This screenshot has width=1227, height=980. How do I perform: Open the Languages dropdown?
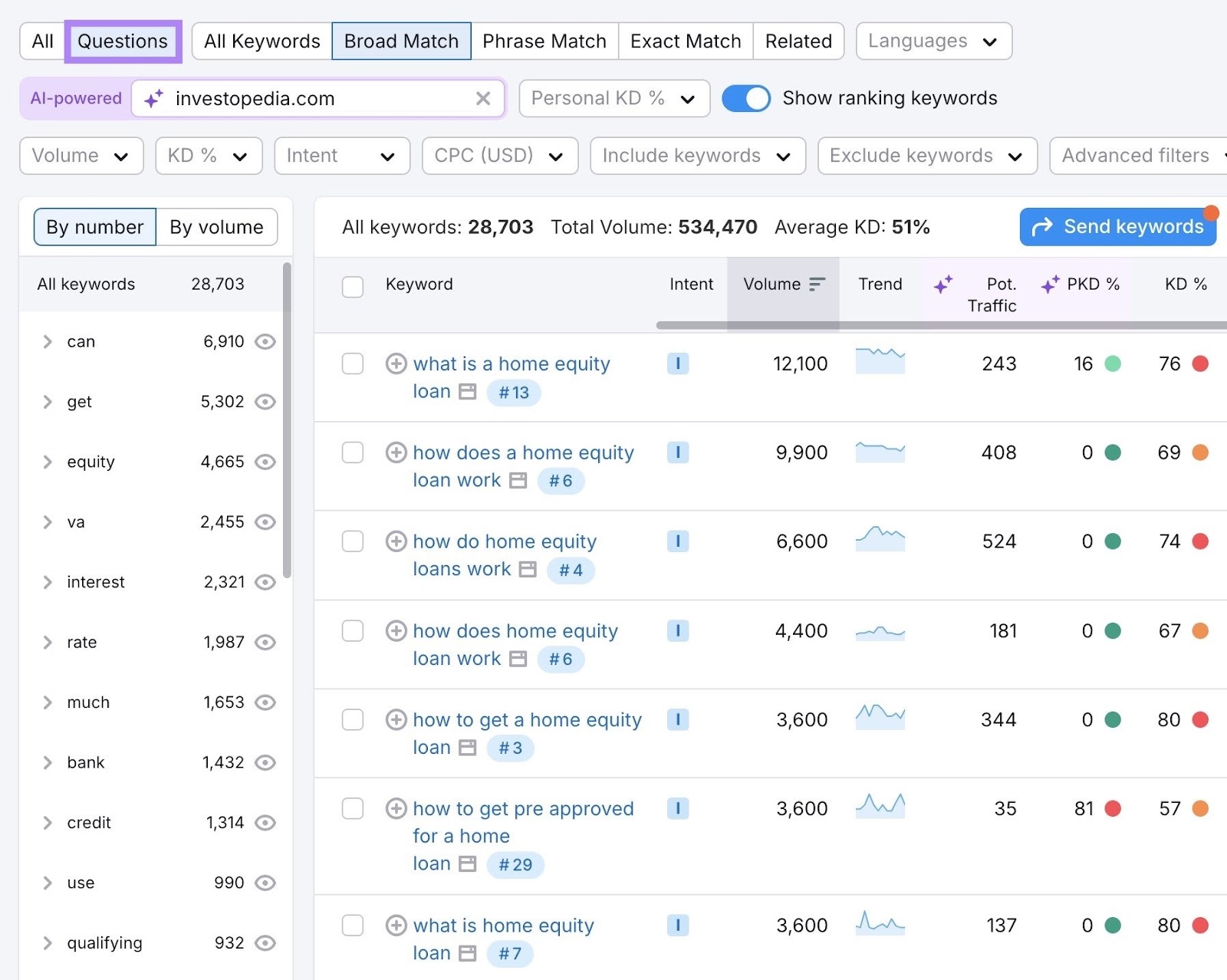pyautogui.click(x=933, y=41)
